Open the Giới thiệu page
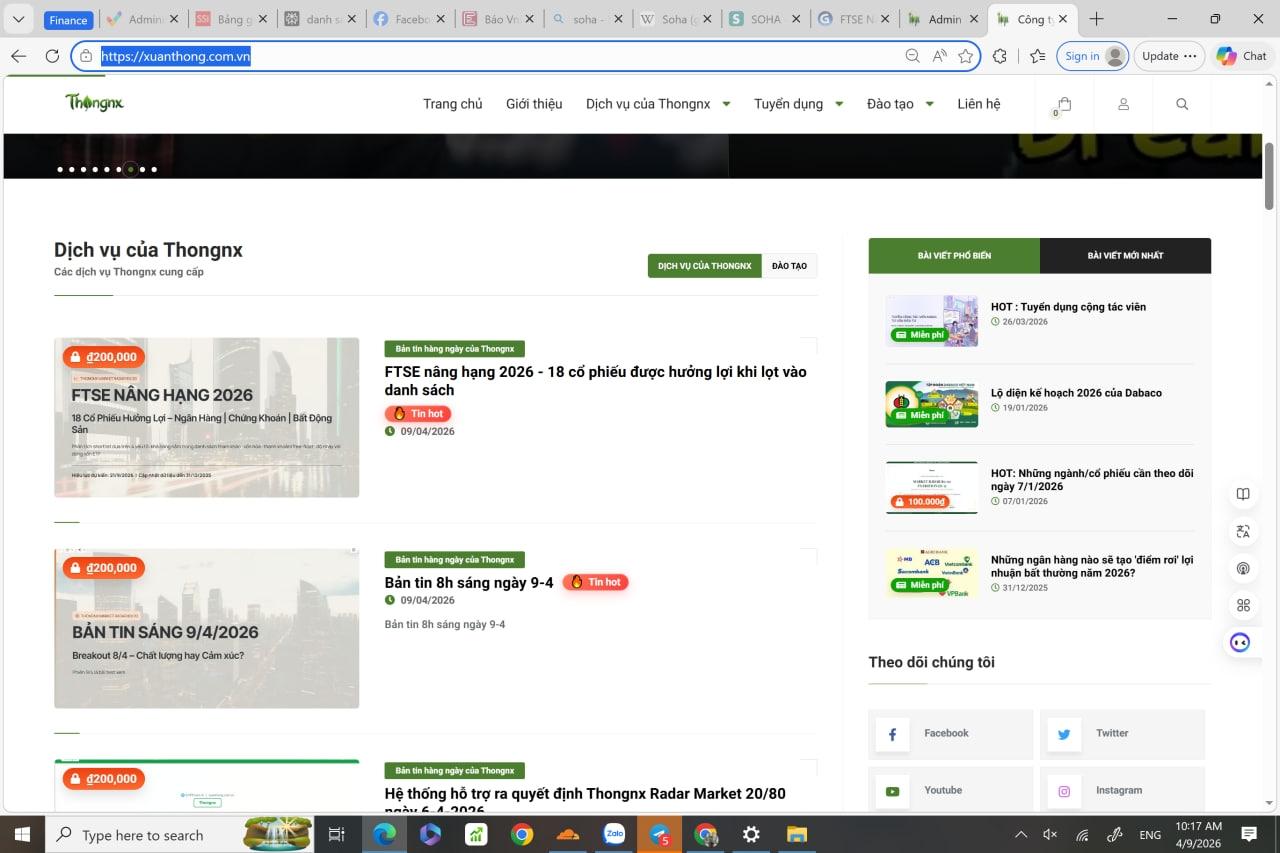1280x853 pixels. pos(534,104)
